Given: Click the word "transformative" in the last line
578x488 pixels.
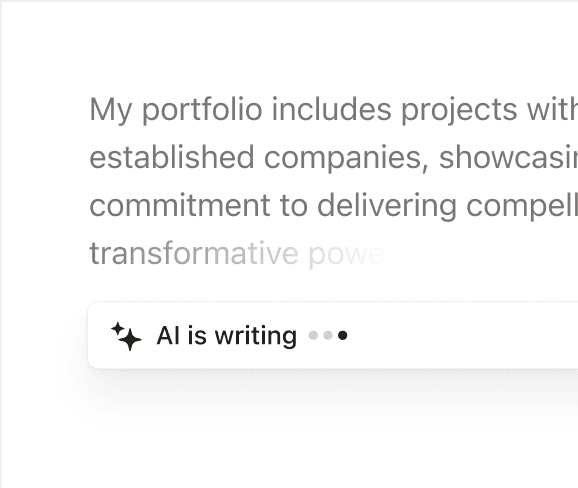Looking at the screenshot, I should click(194, 253).
